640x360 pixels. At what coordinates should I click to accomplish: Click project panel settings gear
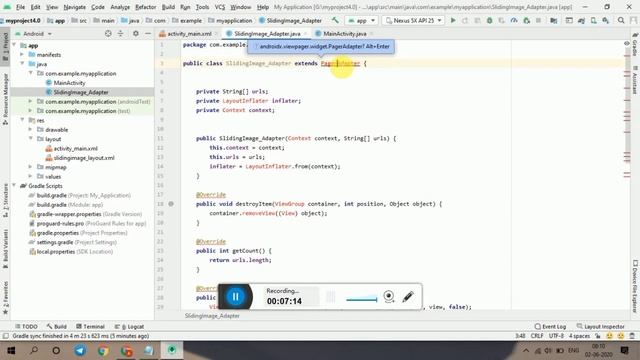point(136,33)
